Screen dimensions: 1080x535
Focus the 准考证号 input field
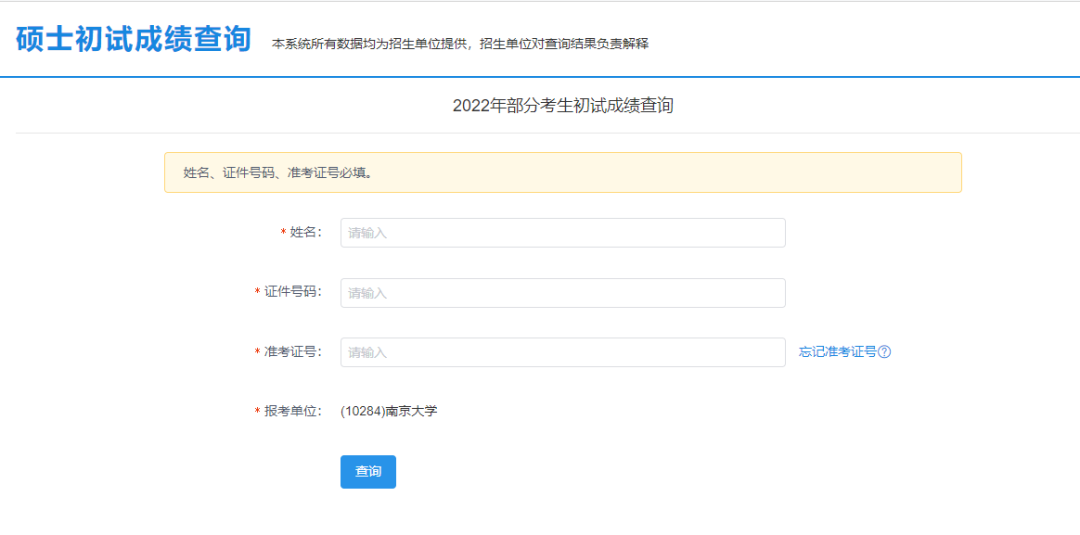tap(563, 352)
